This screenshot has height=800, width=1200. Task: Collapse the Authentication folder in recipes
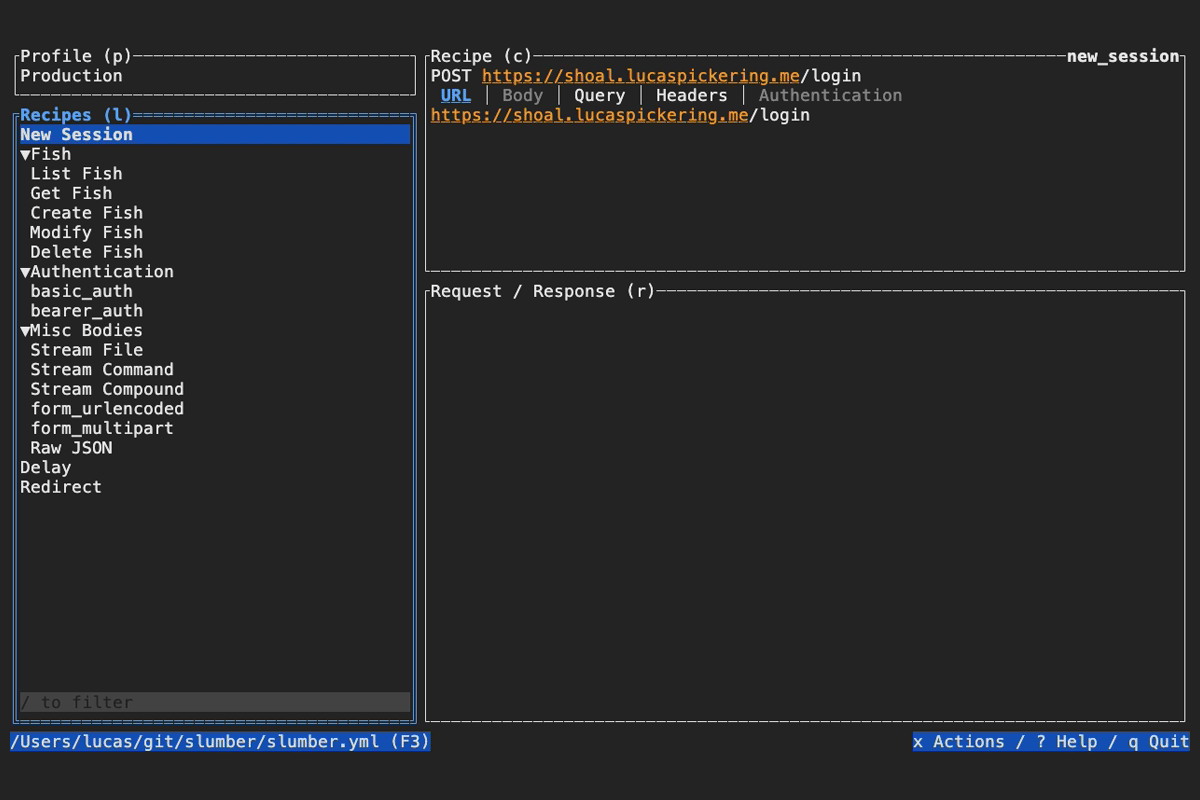(26, 272)
